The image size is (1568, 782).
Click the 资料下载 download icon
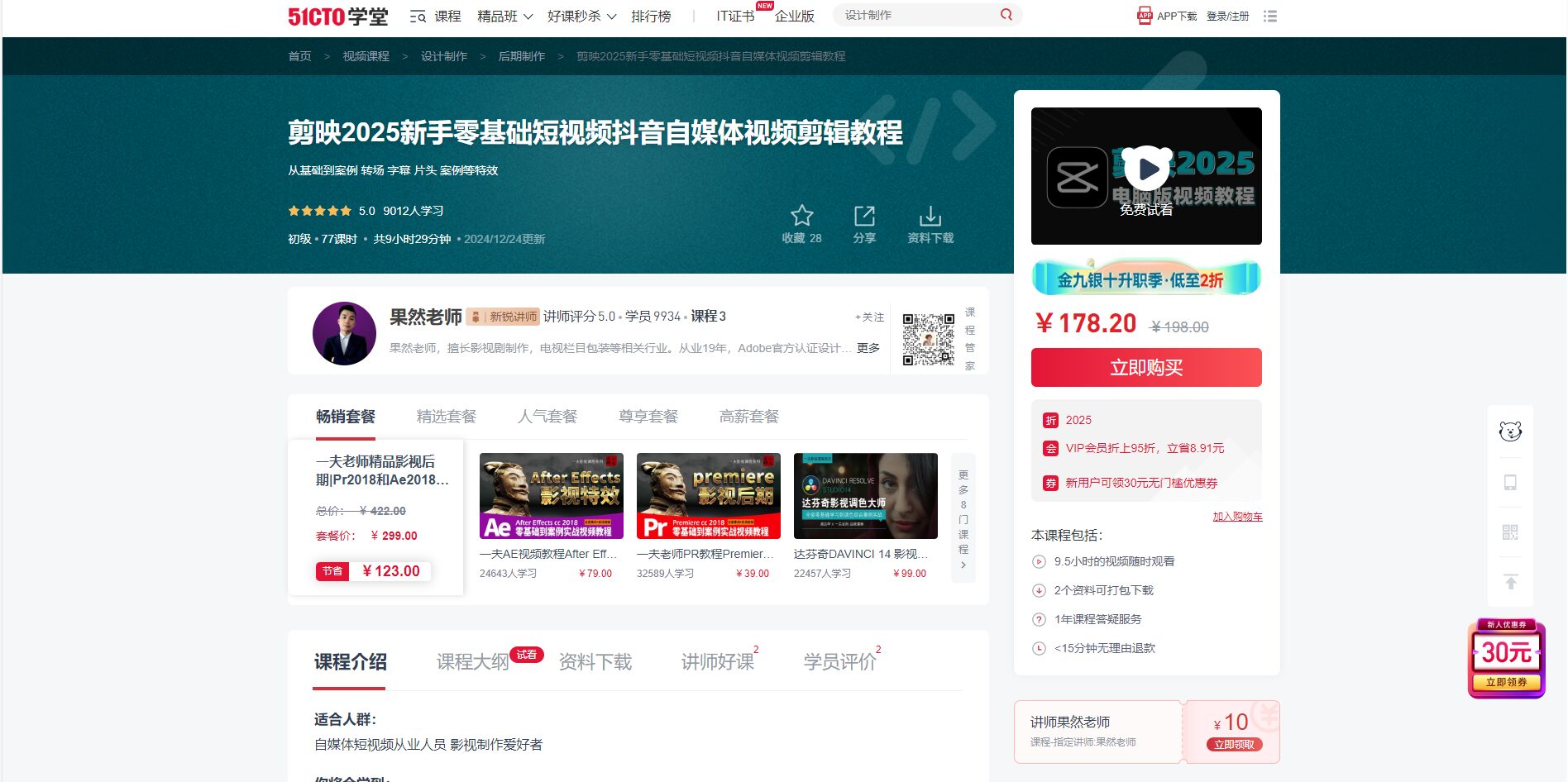[x=930, y=216]
